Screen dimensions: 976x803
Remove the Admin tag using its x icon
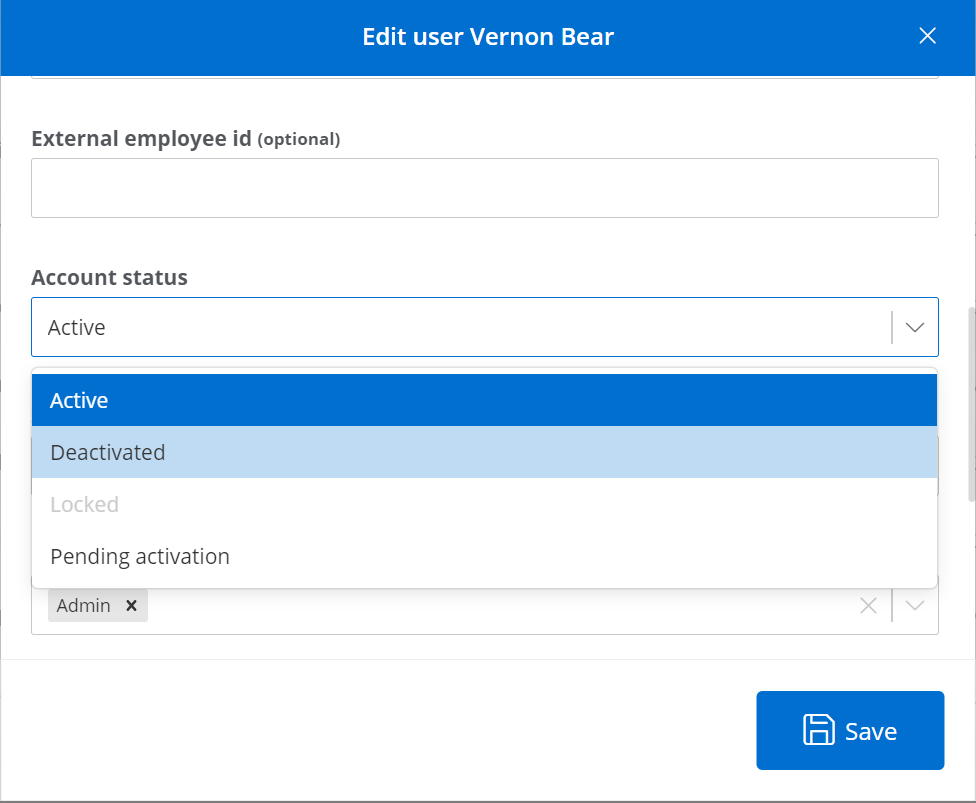(131, 605)
